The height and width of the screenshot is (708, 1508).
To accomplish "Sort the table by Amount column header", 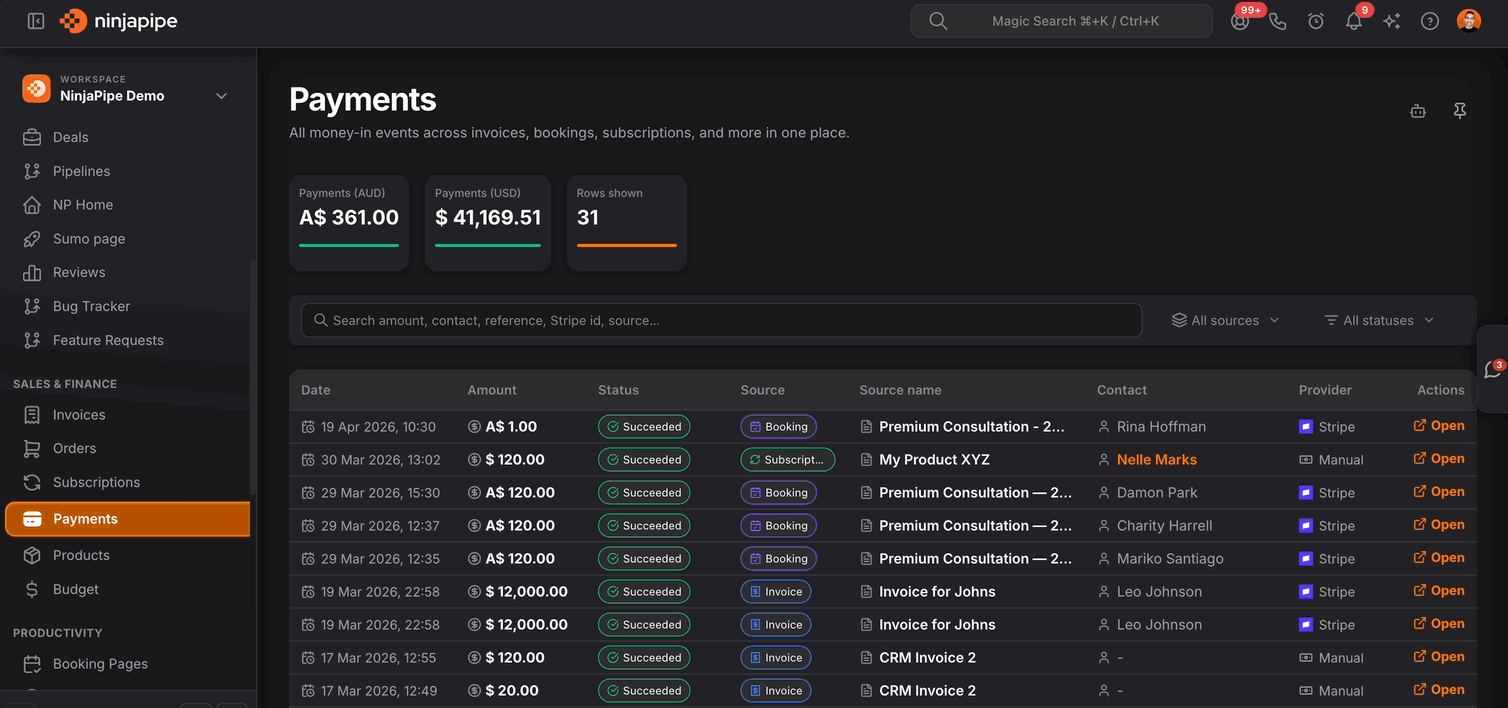I will point(492,390).
